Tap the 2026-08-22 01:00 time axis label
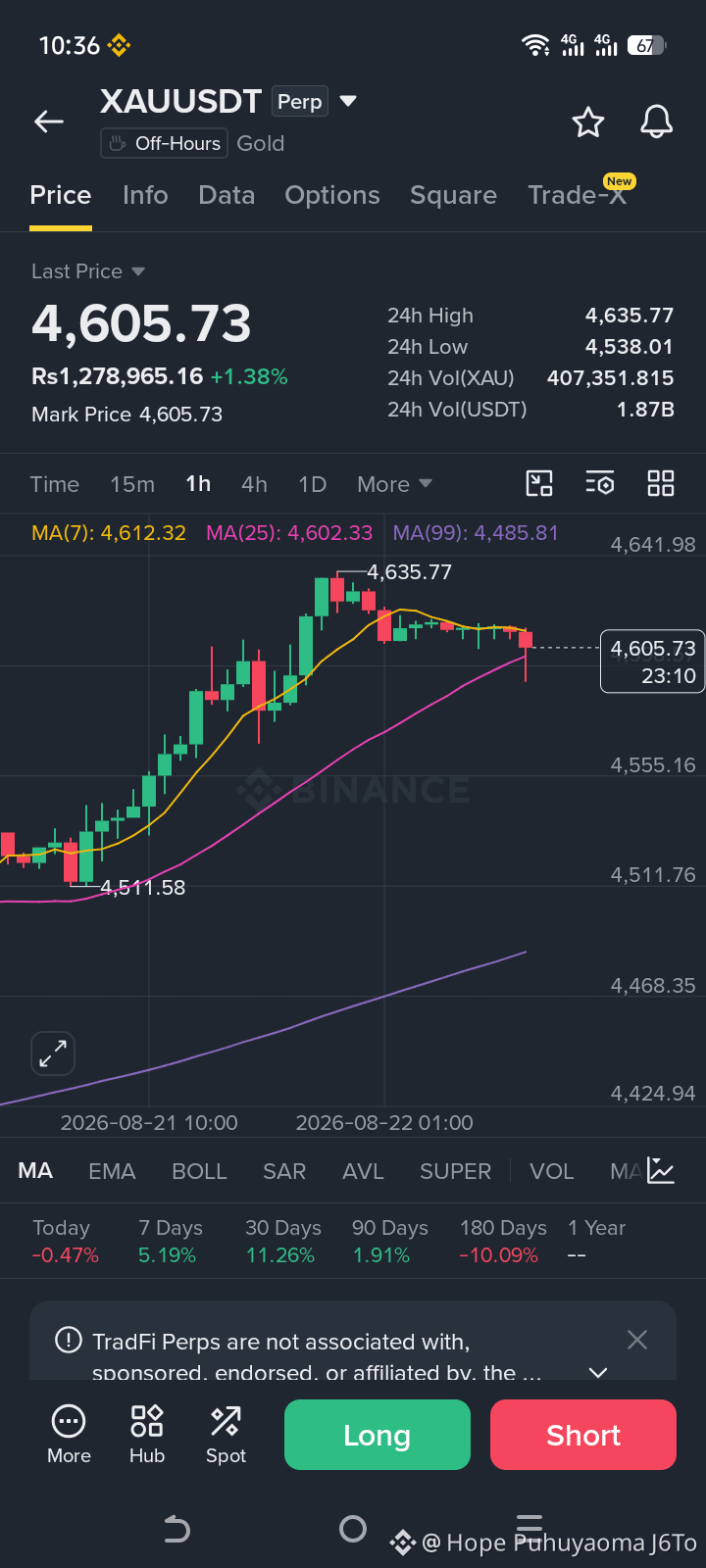Viewport: 706px width, 1568px height. [384, 1122]
